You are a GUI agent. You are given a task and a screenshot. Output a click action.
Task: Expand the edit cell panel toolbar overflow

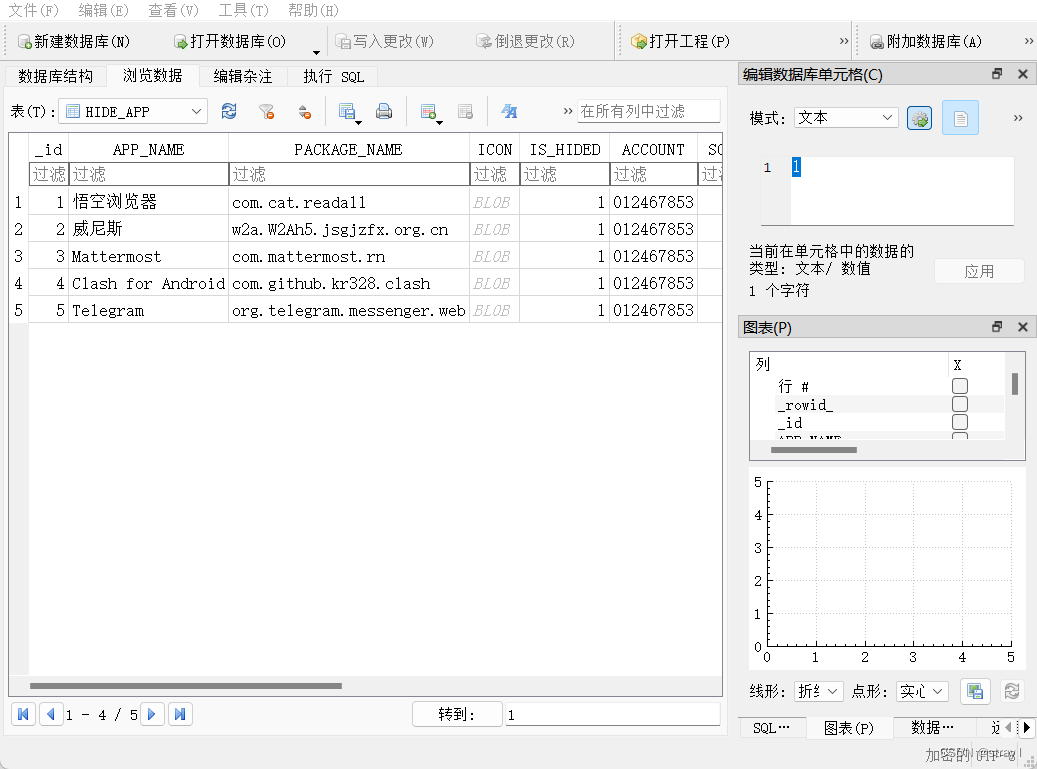[1018, 118]
